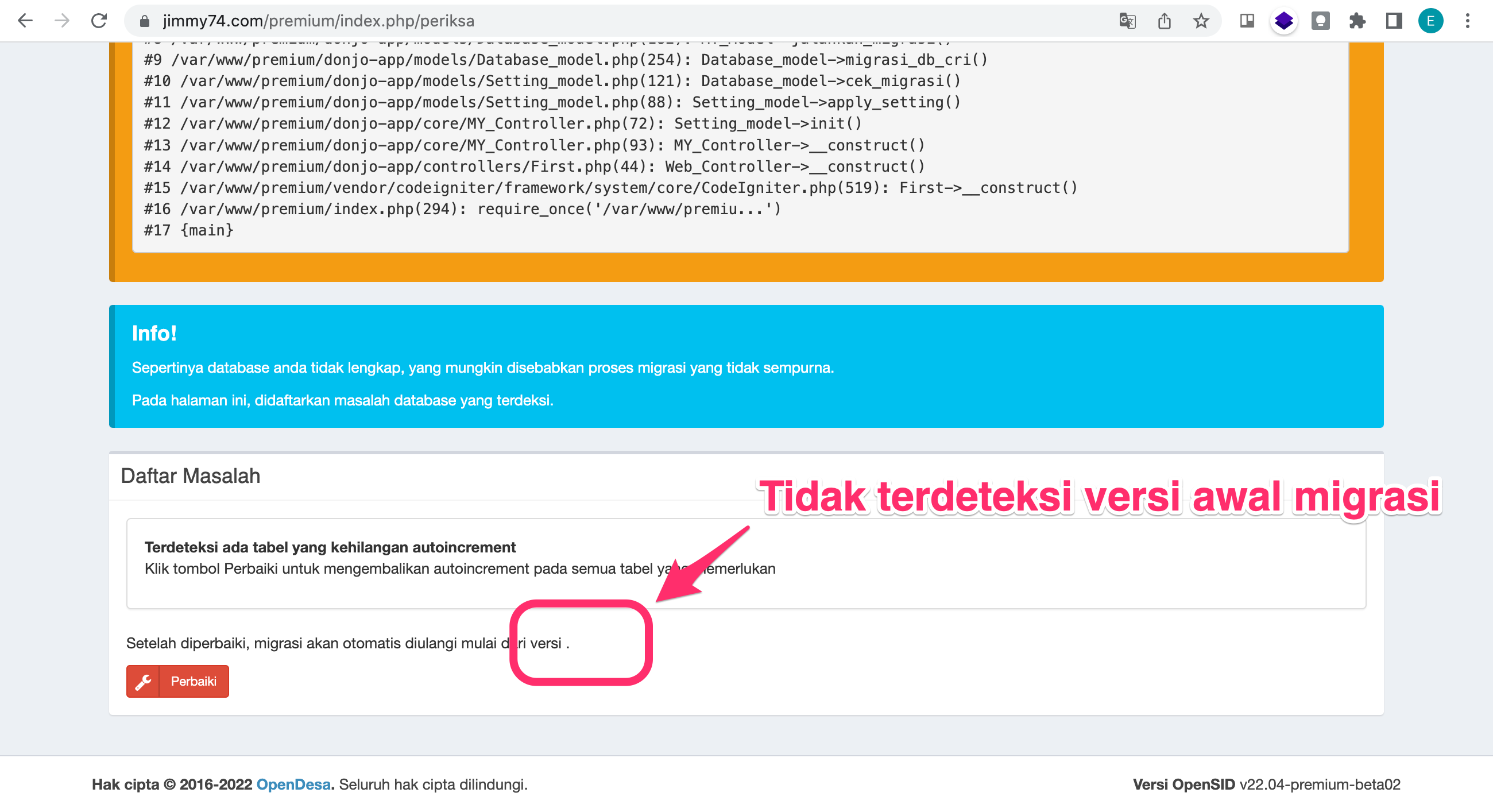Screen dimensions: 1493x812
Task: Open Google Translate in the address bar
Action: (1128, 21)
